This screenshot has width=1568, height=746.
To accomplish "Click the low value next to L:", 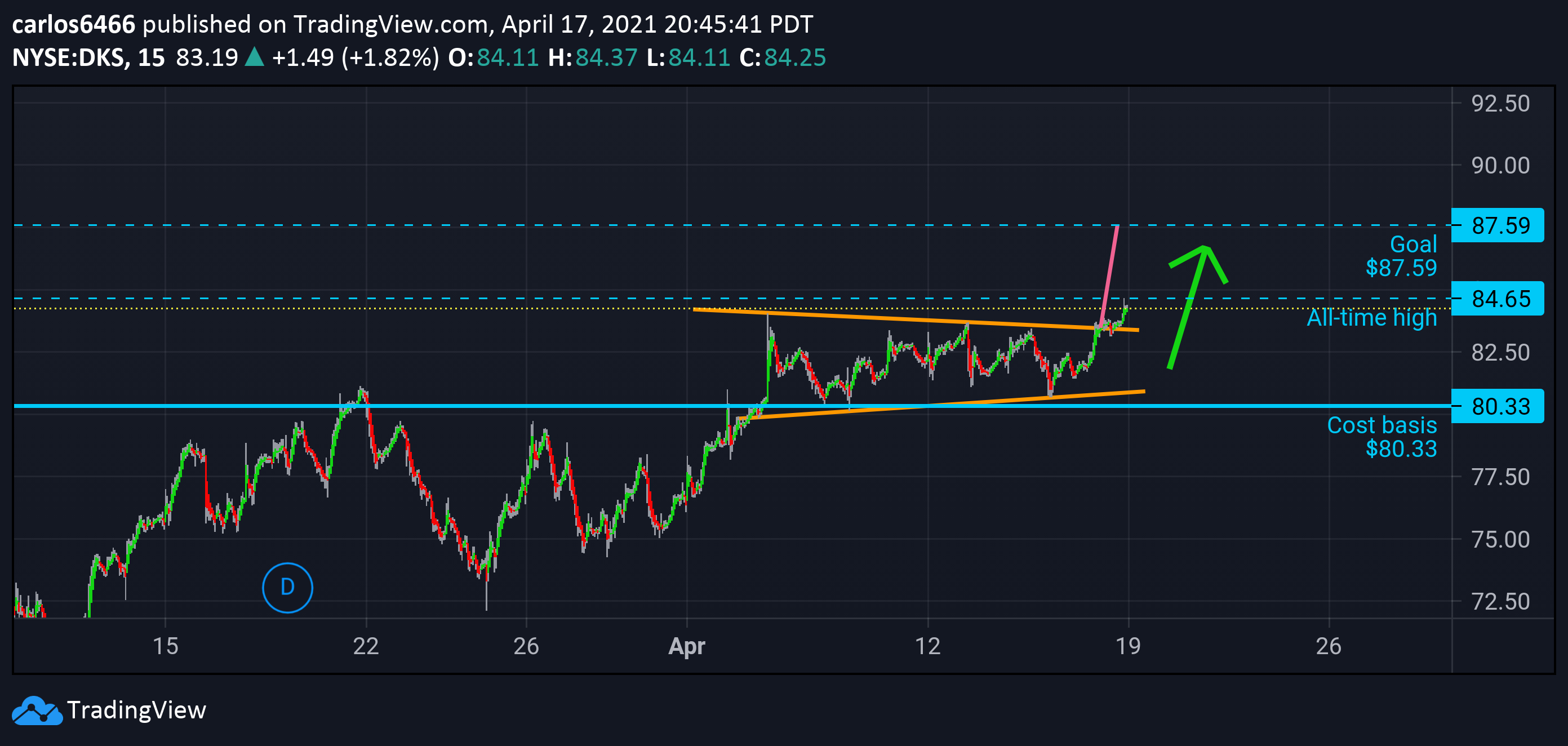I will click(x=699, y=58).
